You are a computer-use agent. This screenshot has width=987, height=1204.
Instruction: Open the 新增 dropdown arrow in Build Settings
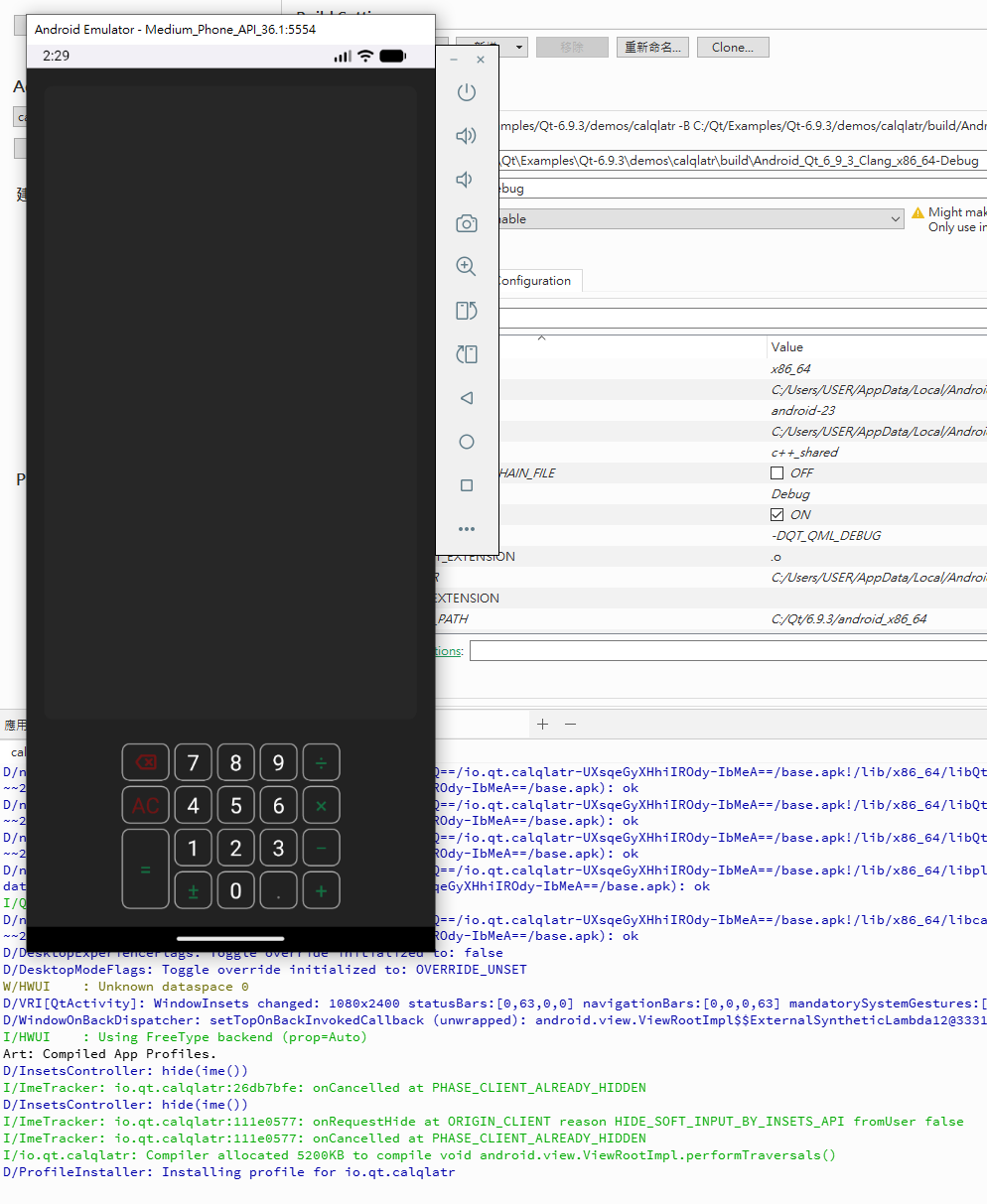(519, 47)
